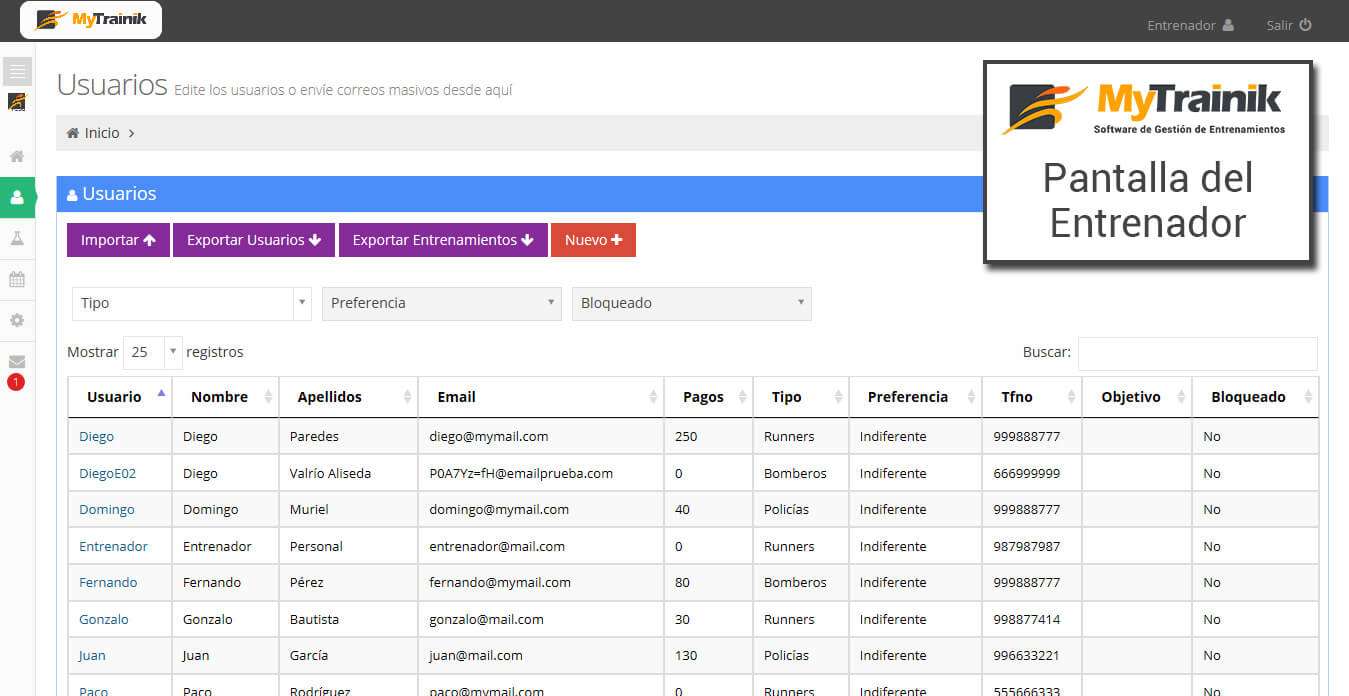
Task: Sort table by Bloqueado column header
Action: [1255, 397]
